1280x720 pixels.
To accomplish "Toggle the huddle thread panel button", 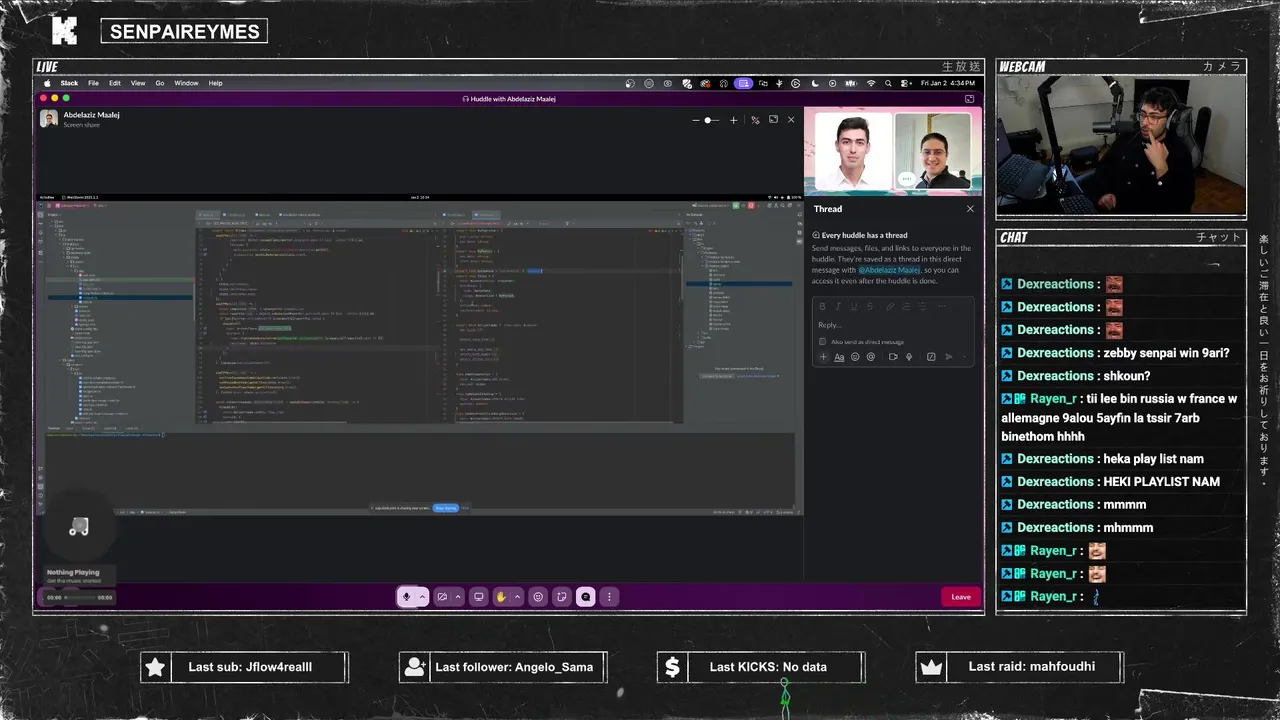I will pyautogui.click(x=586, y=597).
